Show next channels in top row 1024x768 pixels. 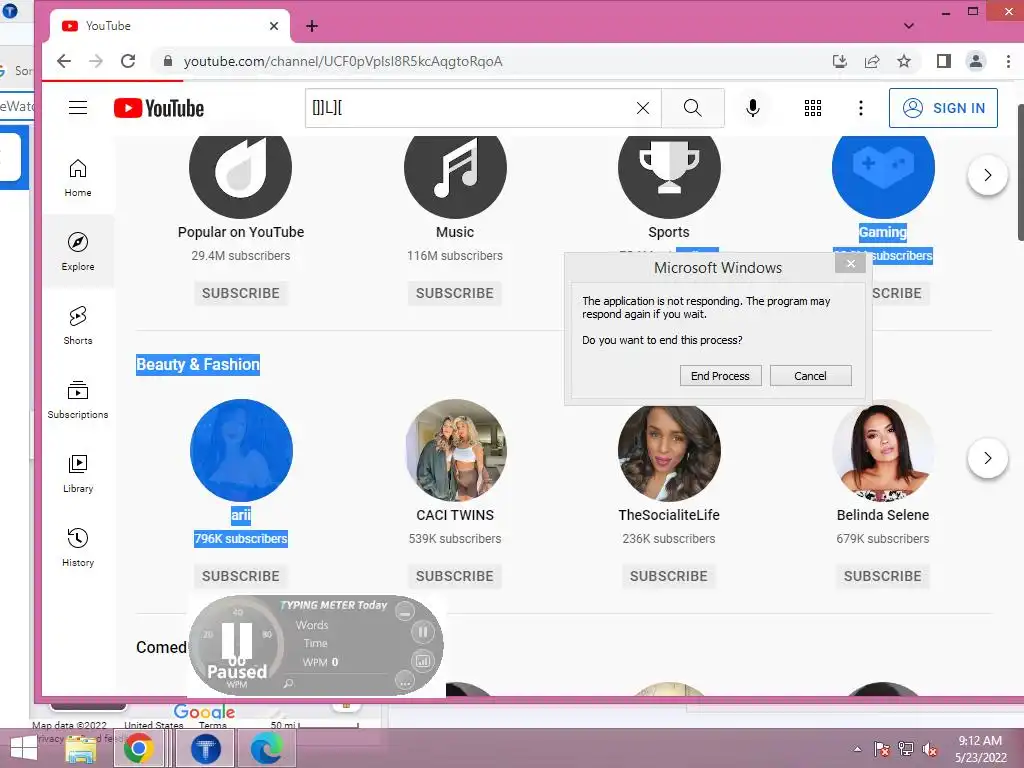point(987,174)
